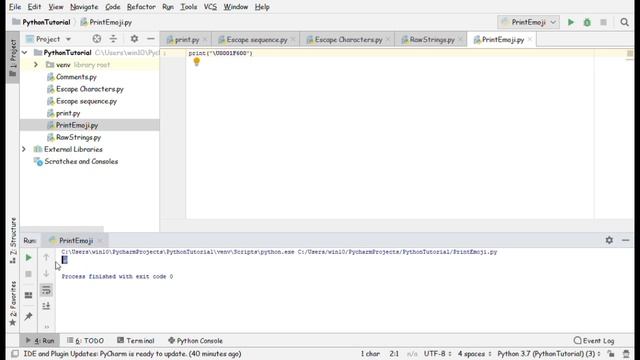The width and height of the screenshot is (640, 360).
Task: Collapse the PythonTutorial root folder
Action: tap(24, 53)
